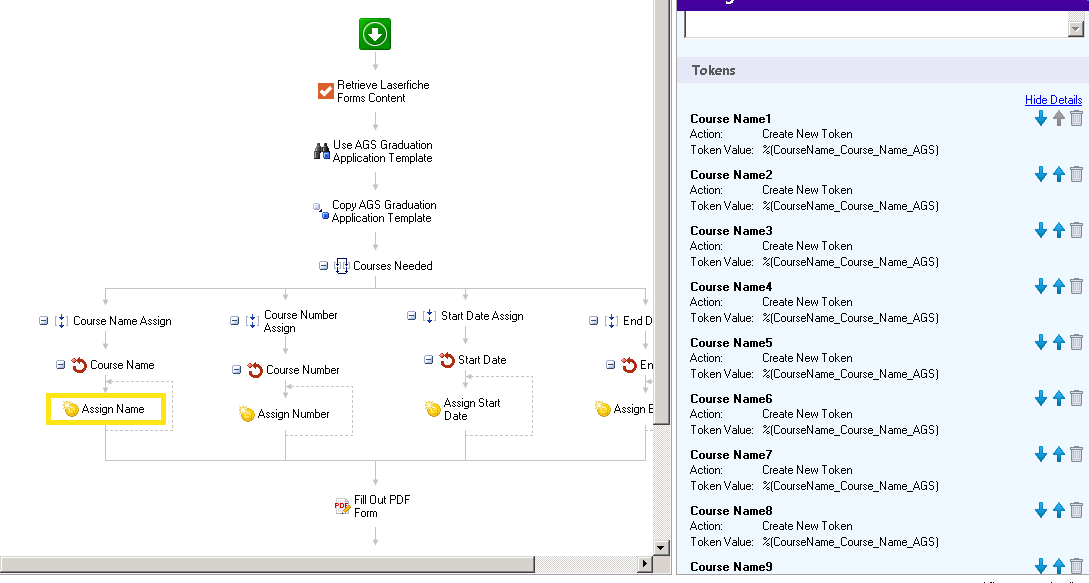Select the 'Courses Needed' activity label

[x=392, y=266]
